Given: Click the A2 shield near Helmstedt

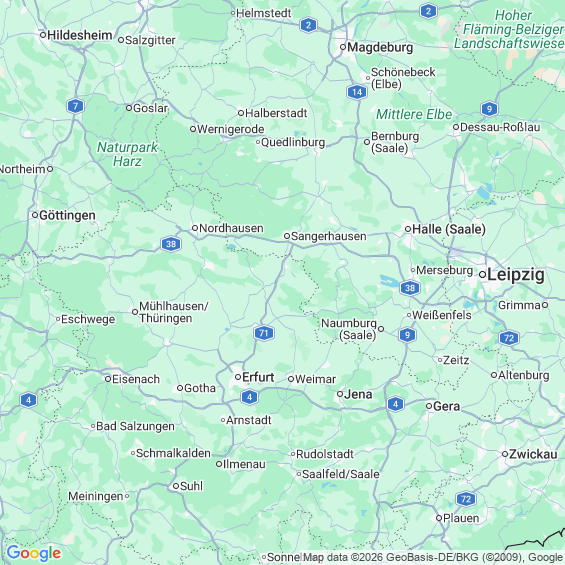Looking at the screenshot, I should pos(308,25).
